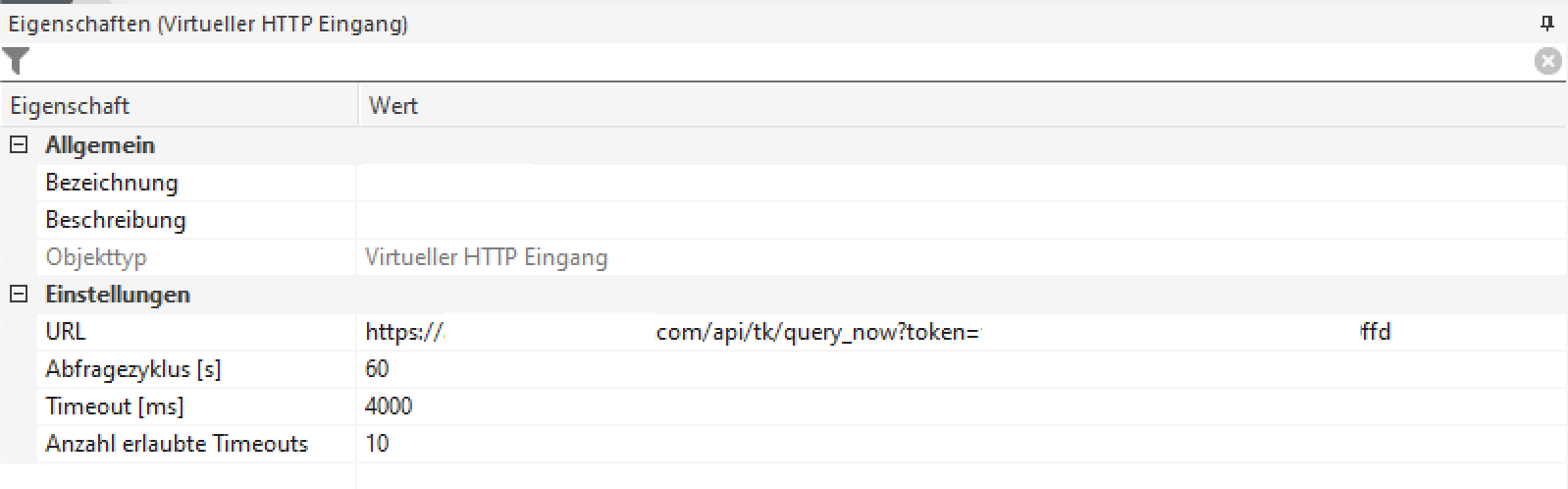Viewport: 1568px width, 489px height.
Task: Select the Anzahl erlaubte Timeouts label
Action: point(177,444)
